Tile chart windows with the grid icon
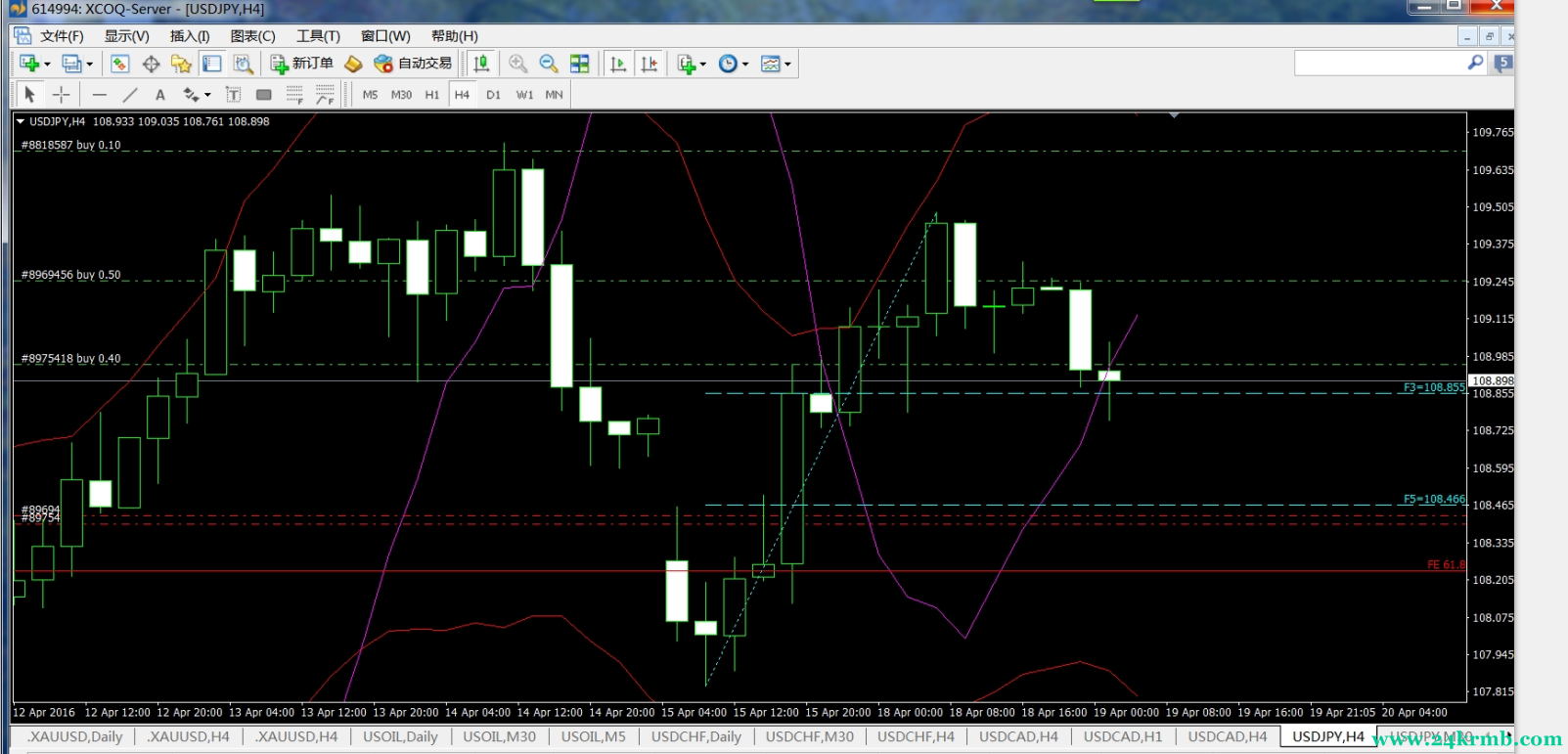This screenshot has width=1568, height=754. [x=580, y=64]
